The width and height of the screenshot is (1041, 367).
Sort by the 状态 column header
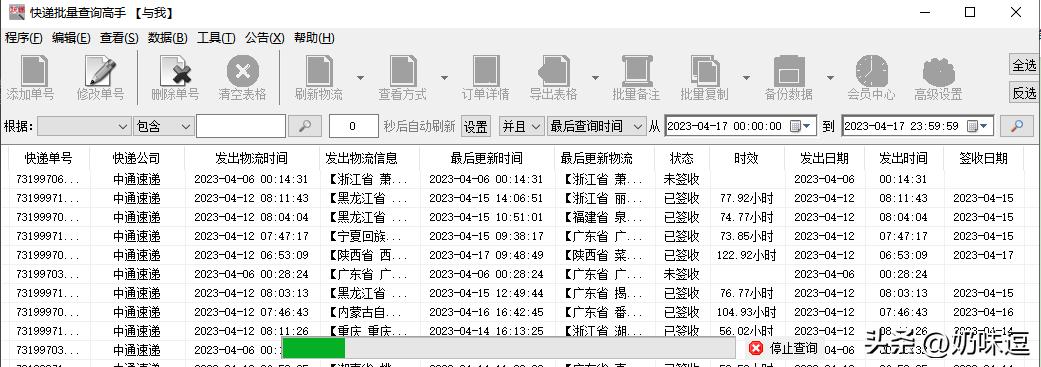682,159
